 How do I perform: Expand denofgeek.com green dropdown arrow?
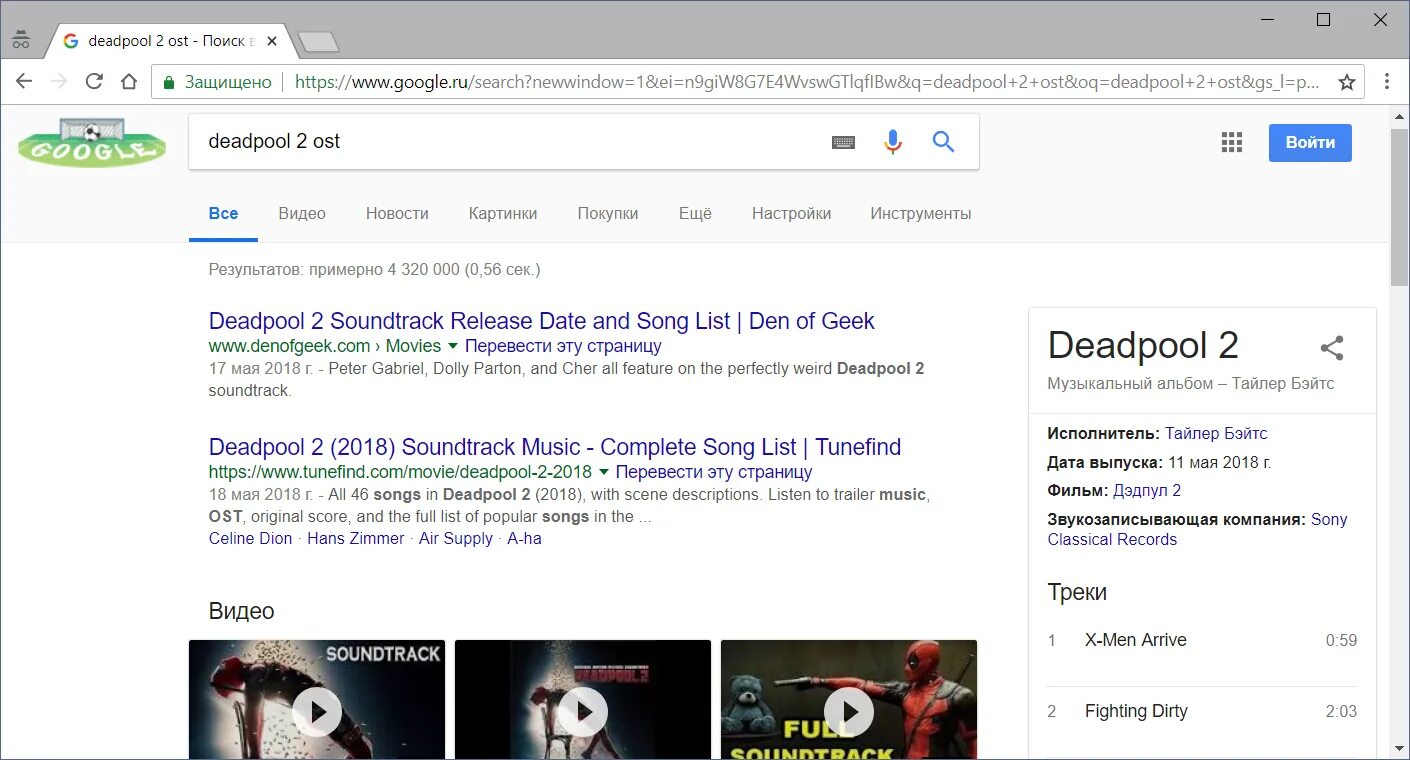coord(453,346)
